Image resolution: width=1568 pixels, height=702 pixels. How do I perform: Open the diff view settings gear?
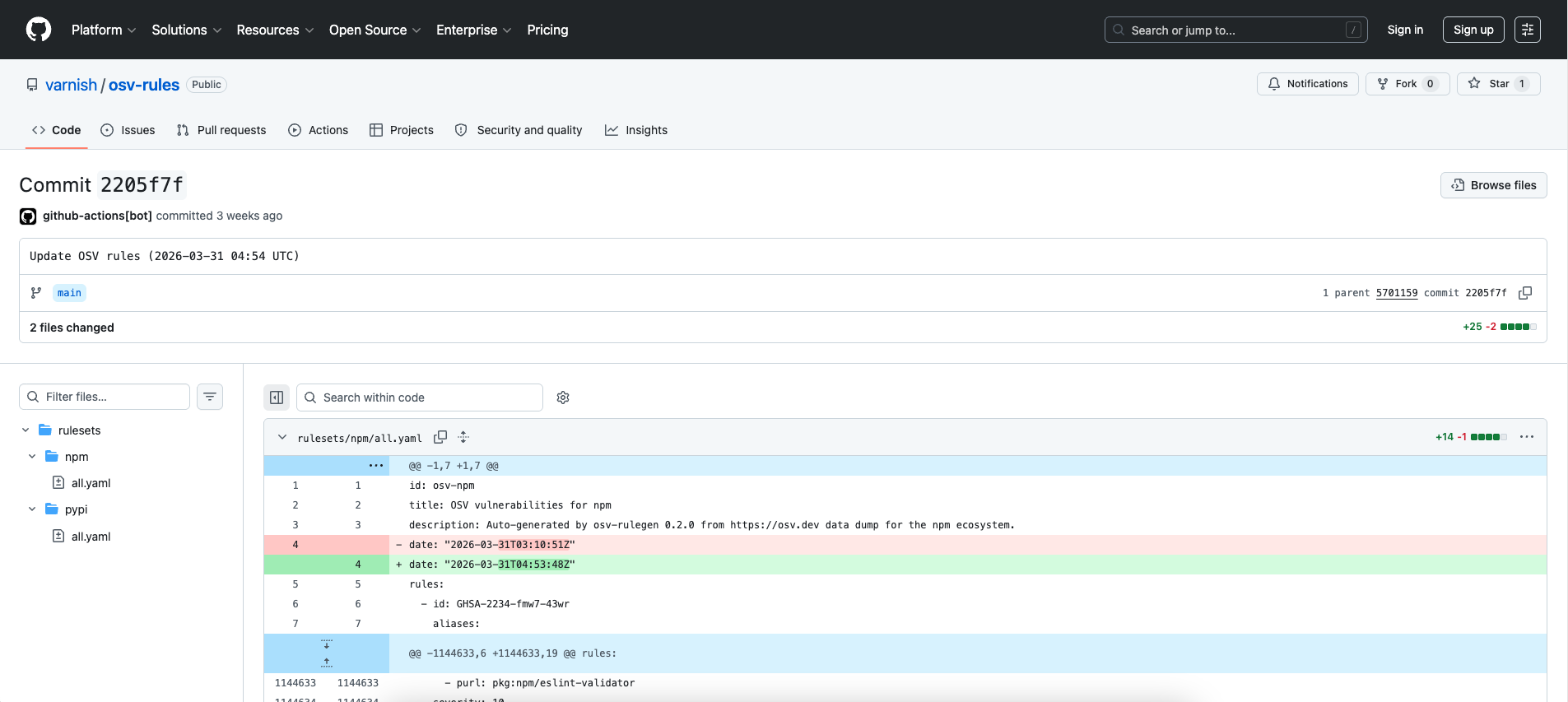click(563, 397)
